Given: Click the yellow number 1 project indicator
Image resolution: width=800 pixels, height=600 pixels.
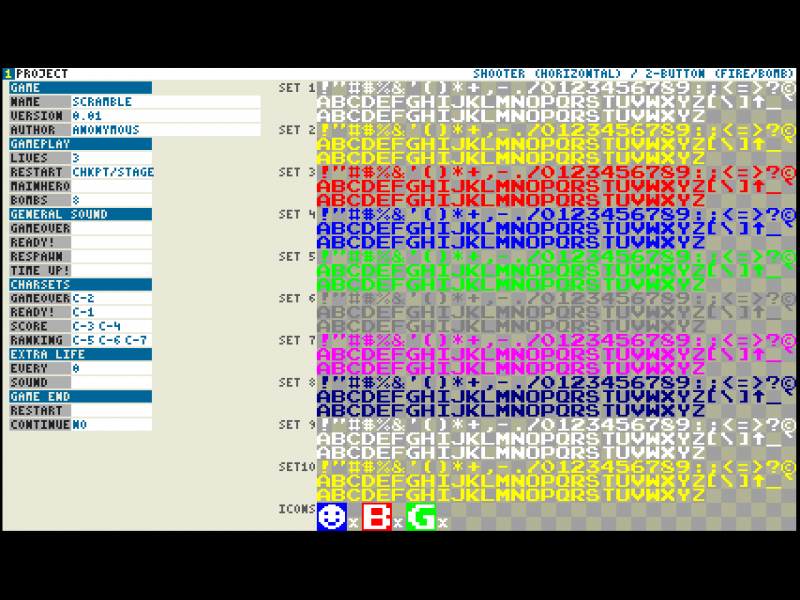Looking at the screenshot, I should [8, 74].
